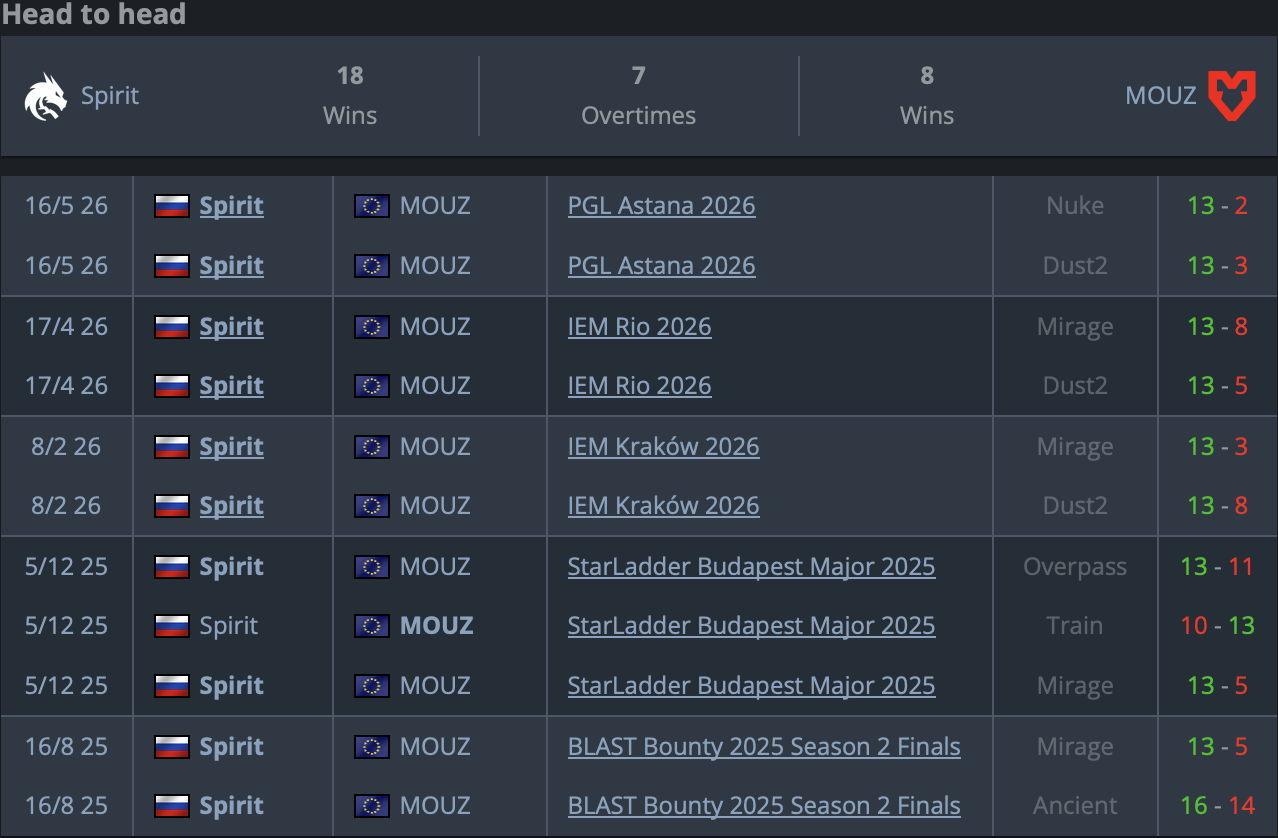The image size is (1278, 838).
Task: Open BLAST Bounty Finals link in Ancient row
Action: point(764,806)
